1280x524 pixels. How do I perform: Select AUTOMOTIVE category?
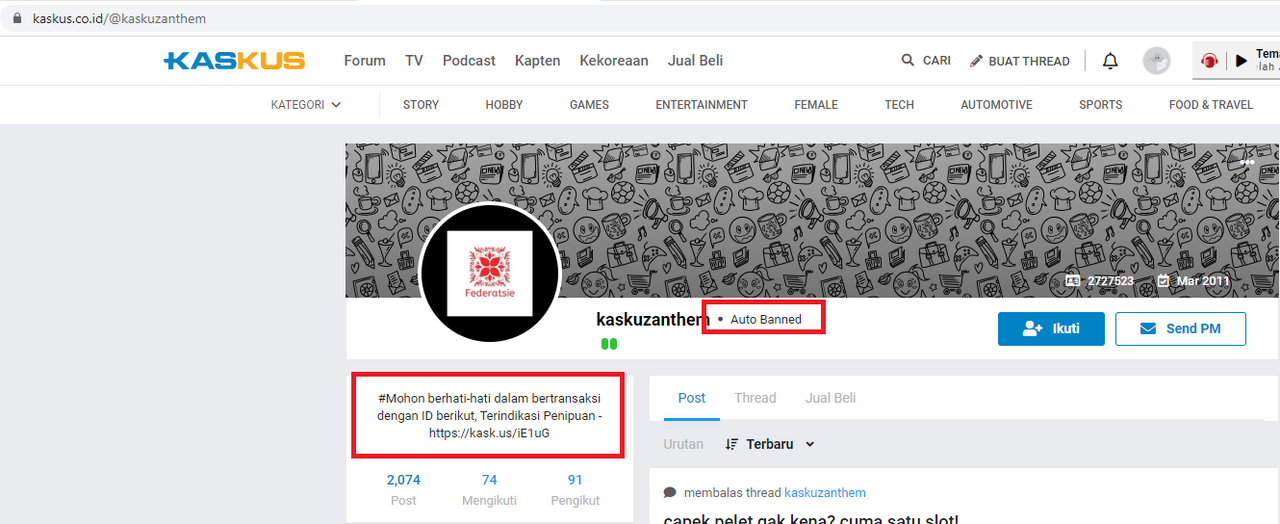pos(997,104)
